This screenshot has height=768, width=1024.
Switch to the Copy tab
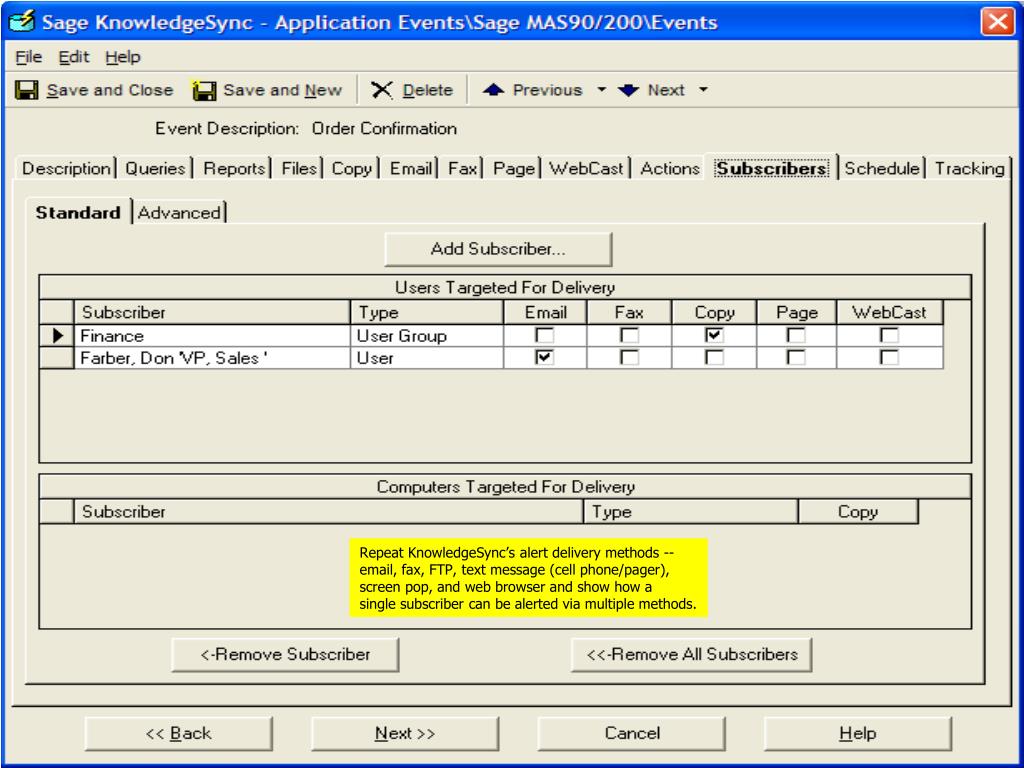pos(351,168)
